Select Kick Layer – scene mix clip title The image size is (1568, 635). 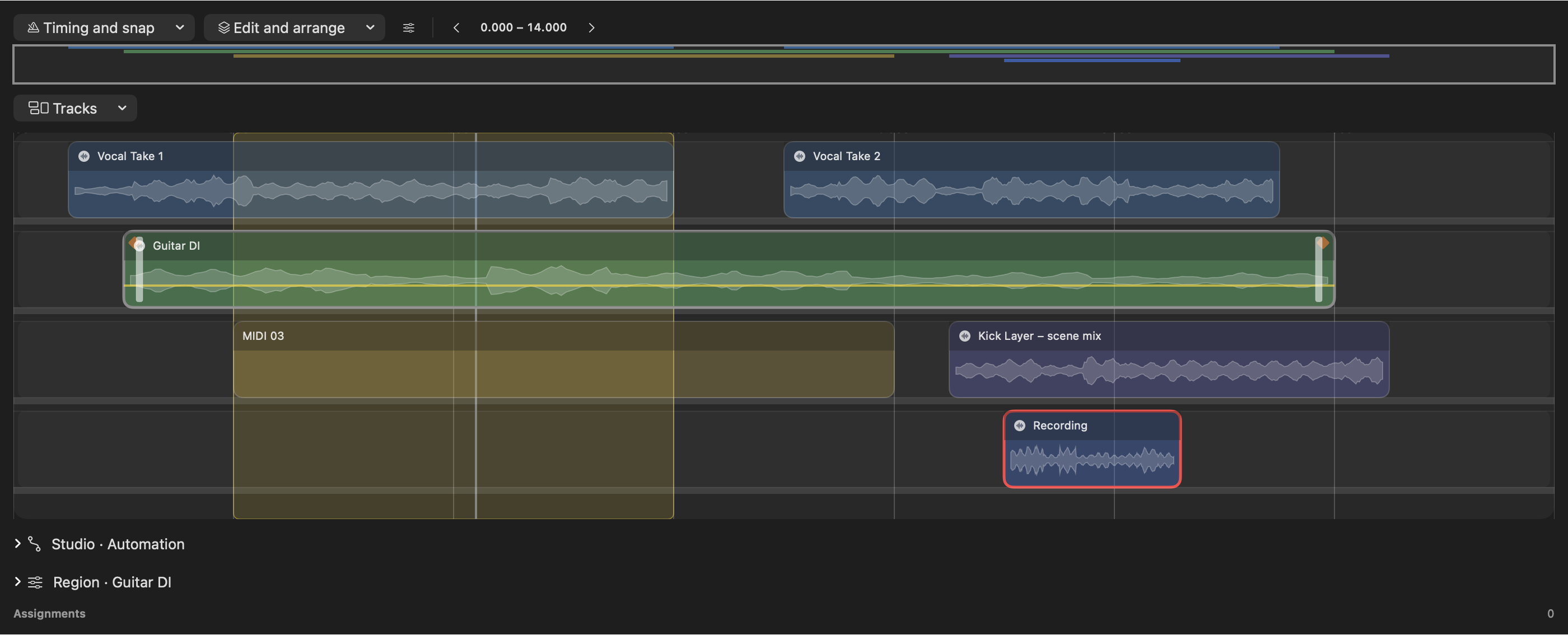coord(1039,336)
